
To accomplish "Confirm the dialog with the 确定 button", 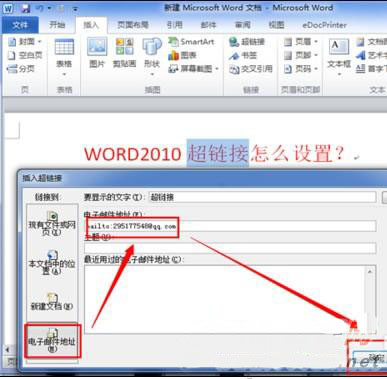I will point(371,359).
